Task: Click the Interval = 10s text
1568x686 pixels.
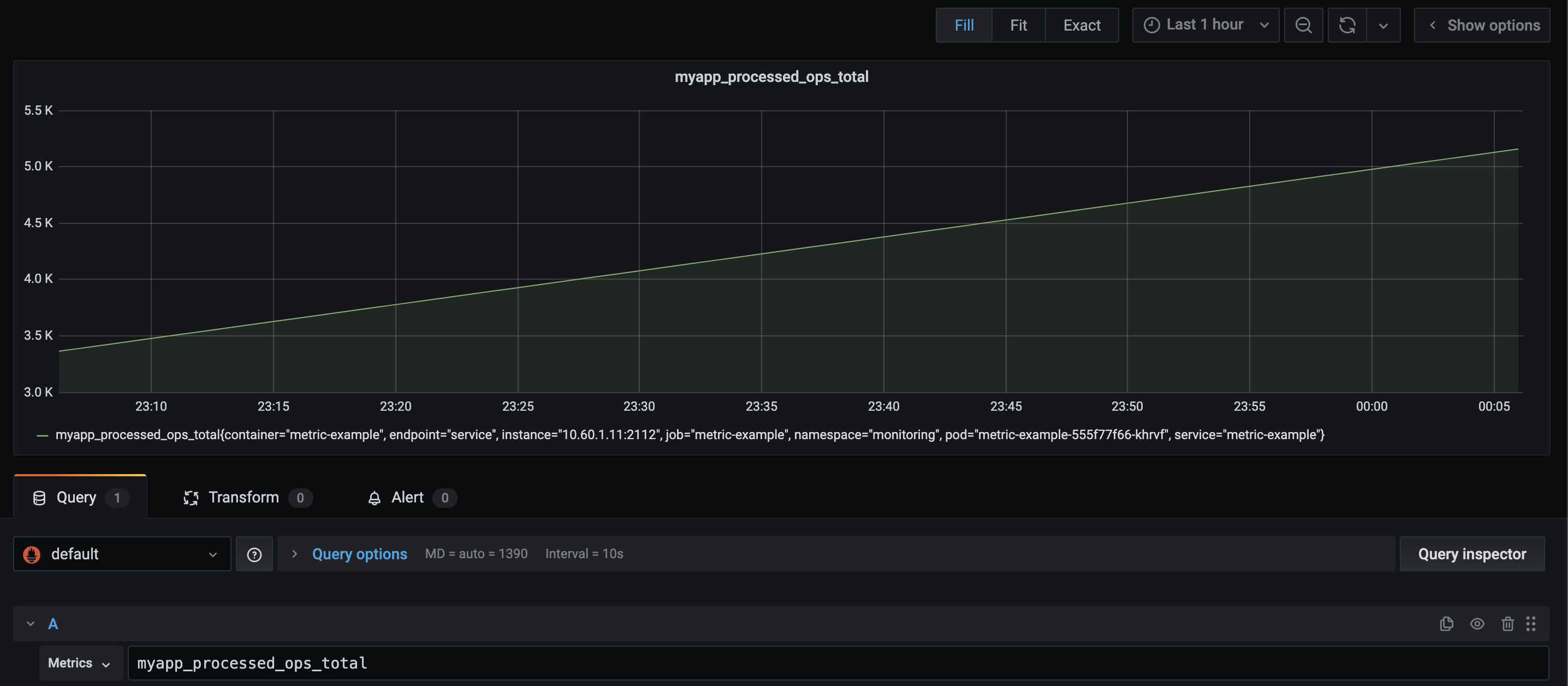Action: tap(584, 553)
